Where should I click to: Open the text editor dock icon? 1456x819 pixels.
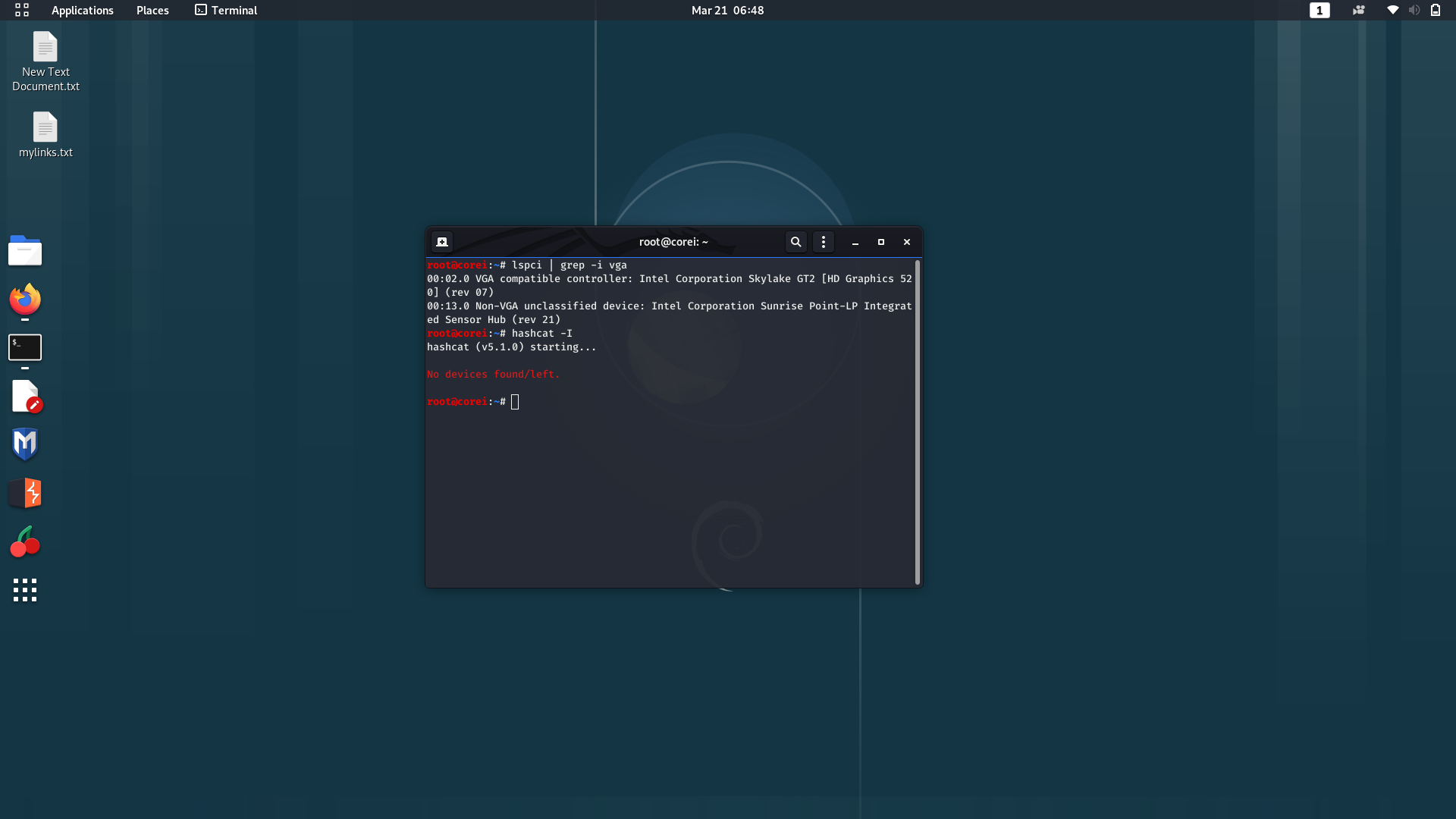pyautogui.click(x=25, y=396)
